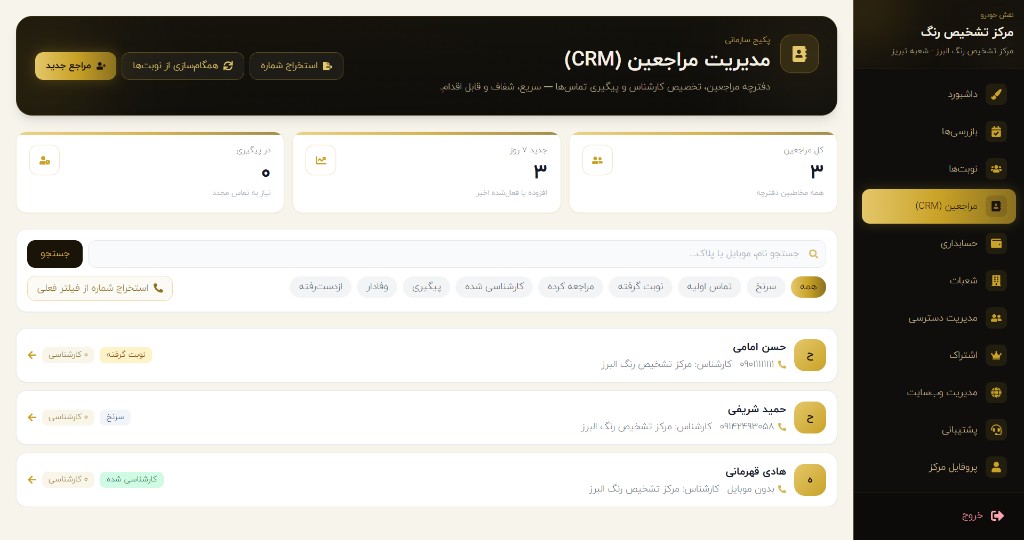Click استخراج شماره از فیلتر فعلی button
Image resolution: width=1024 pixels, height=540 pixels.
pyautogui.click(x=100, y=288)
